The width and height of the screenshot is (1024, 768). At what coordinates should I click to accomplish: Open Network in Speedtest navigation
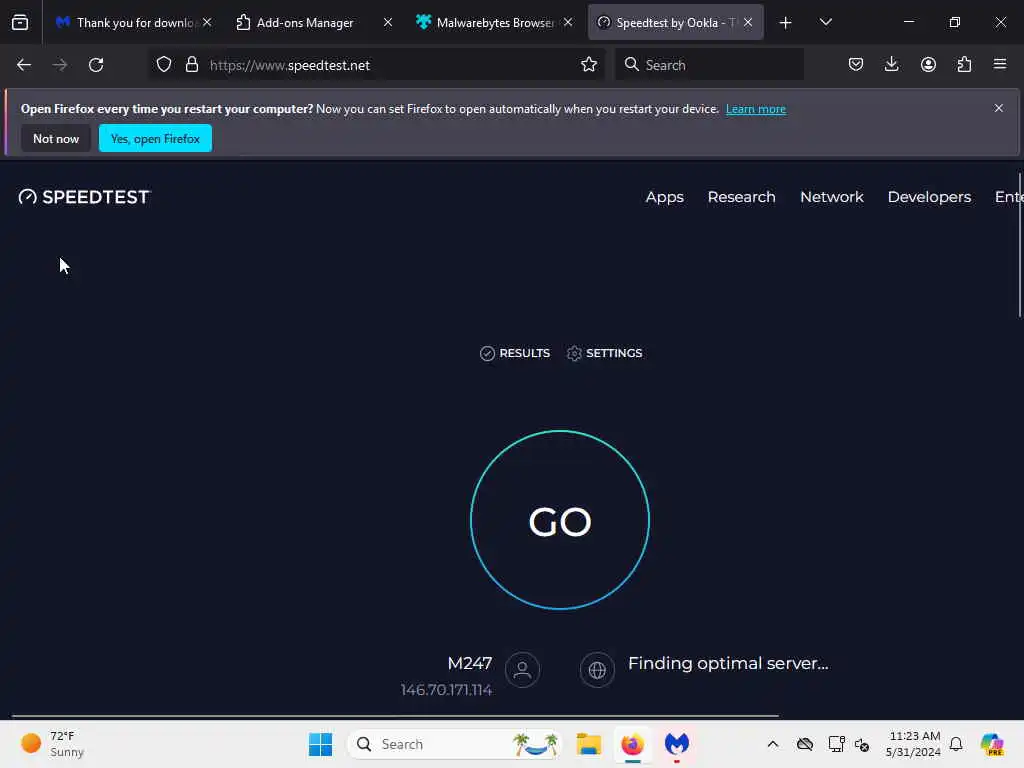(x=831, y=197)
